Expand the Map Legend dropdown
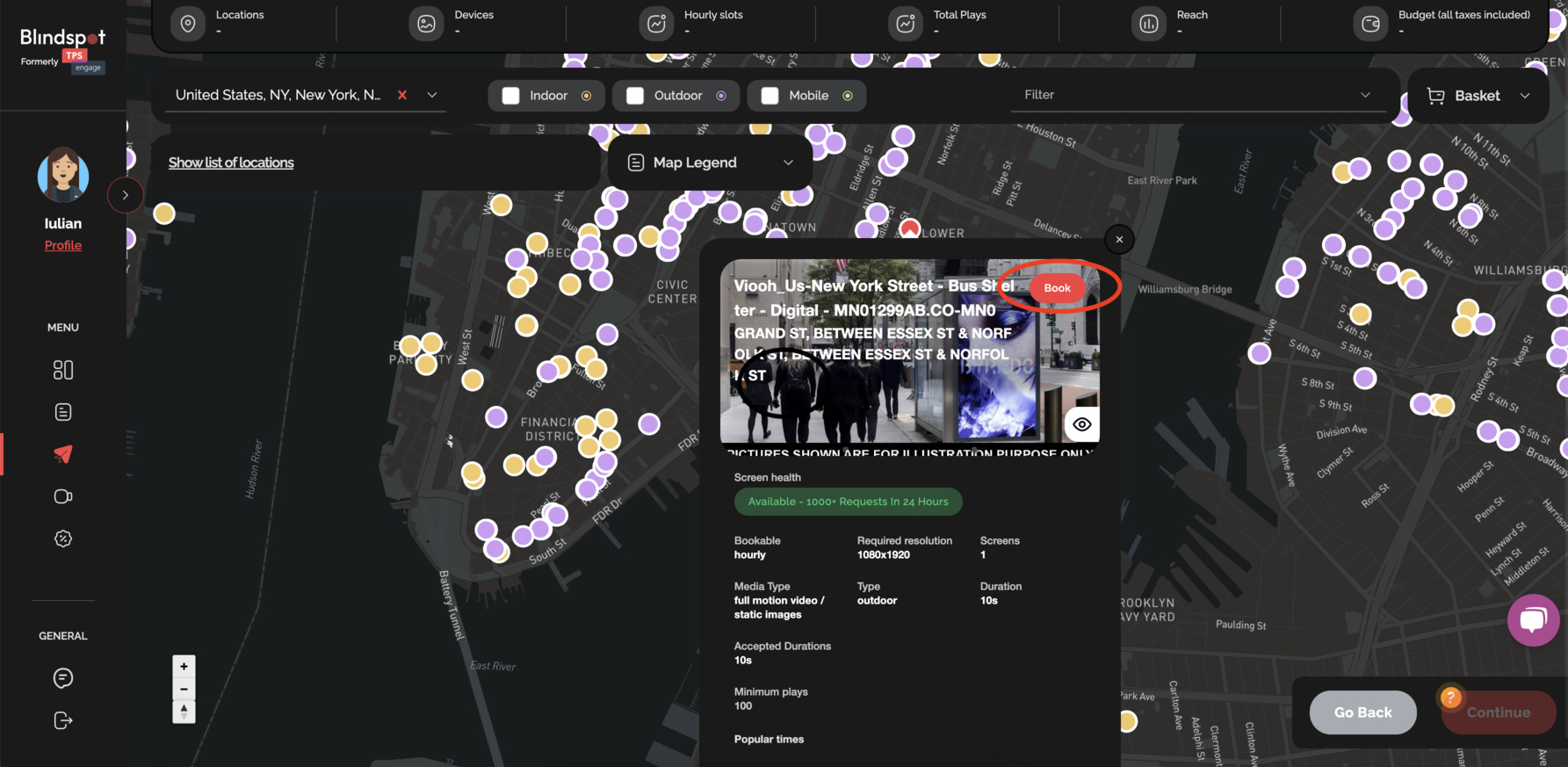This screenshot has height=767, width=1568. click(x=710, y=163)
